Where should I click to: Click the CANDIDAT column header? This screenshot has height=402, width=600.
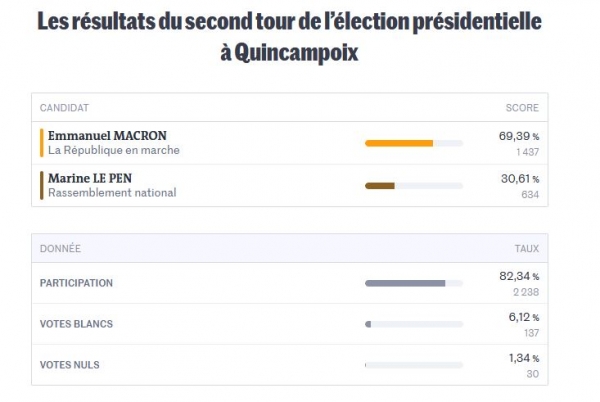coord(64,108)
